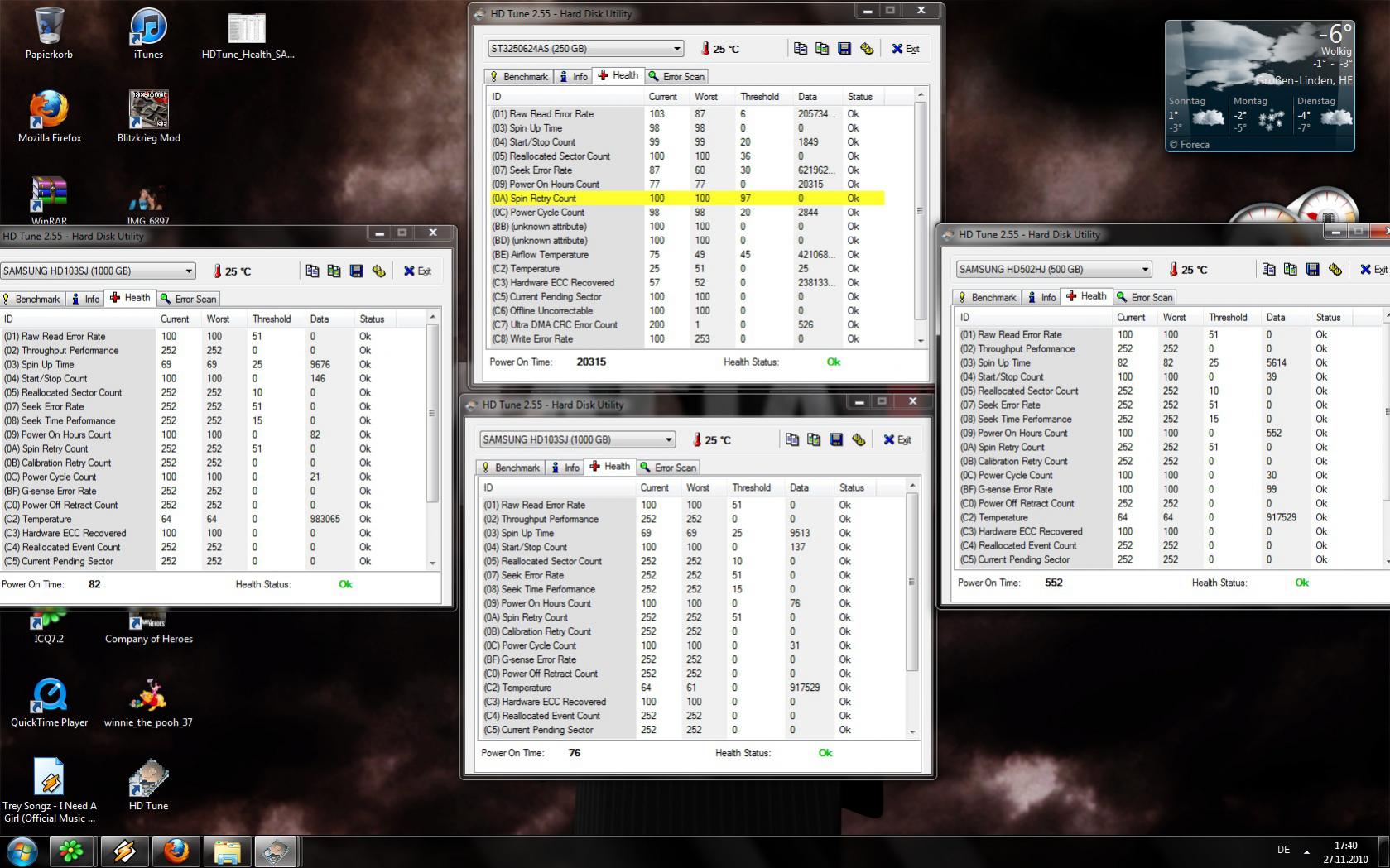Viewport: 1390px width, 868px height.
Task: Select the iTunes desktop shortcut
Action: point(148,33)
